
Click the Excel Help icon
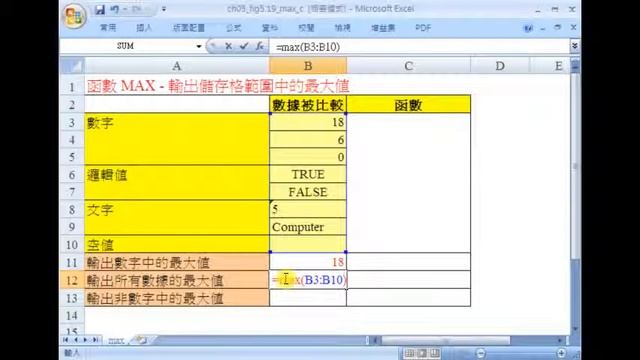pos(528,28)
